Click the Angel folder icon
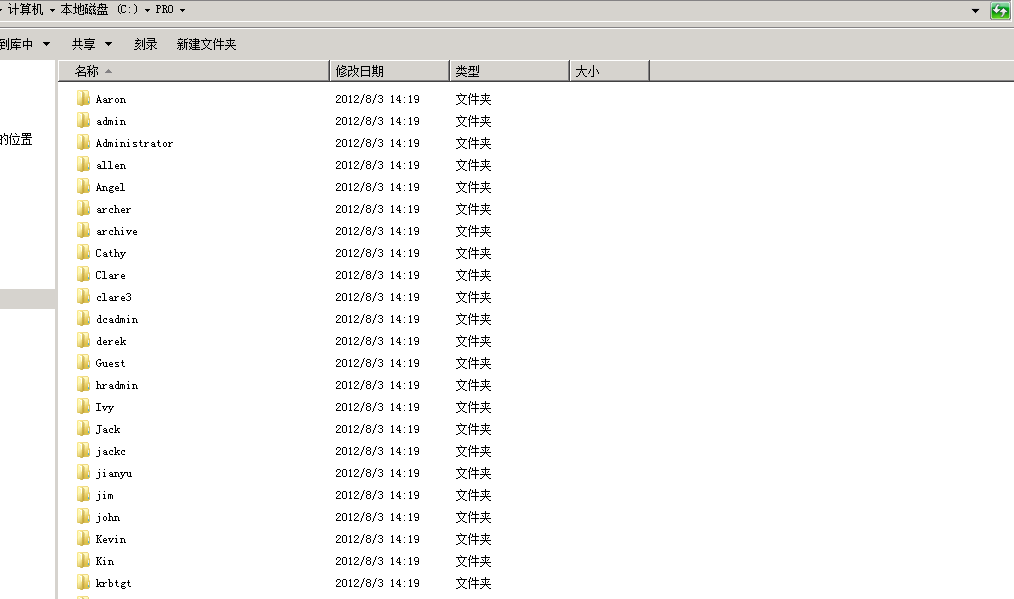The height and width of the screenshot is (599, 1014). pyautogui.click(x=83, y=186)
